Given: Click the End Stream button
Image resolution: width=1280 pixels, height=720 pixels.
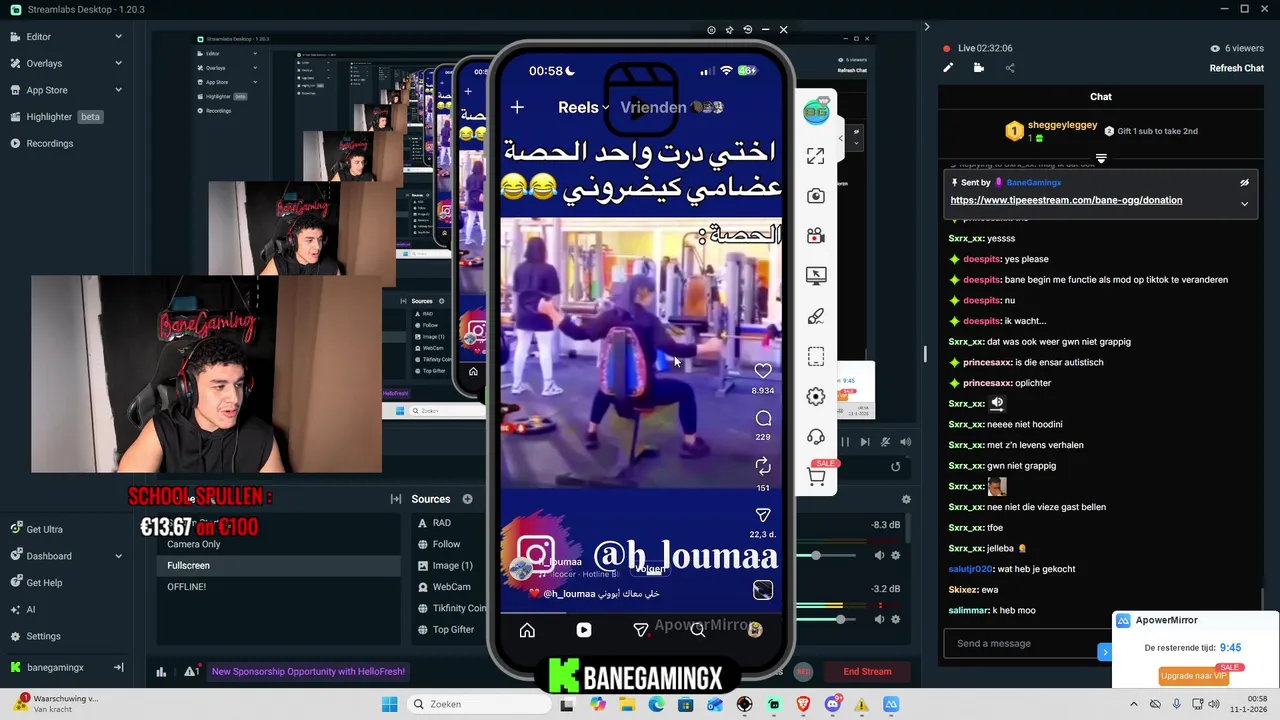Looking at the screenshot, I should click(867, 671).
